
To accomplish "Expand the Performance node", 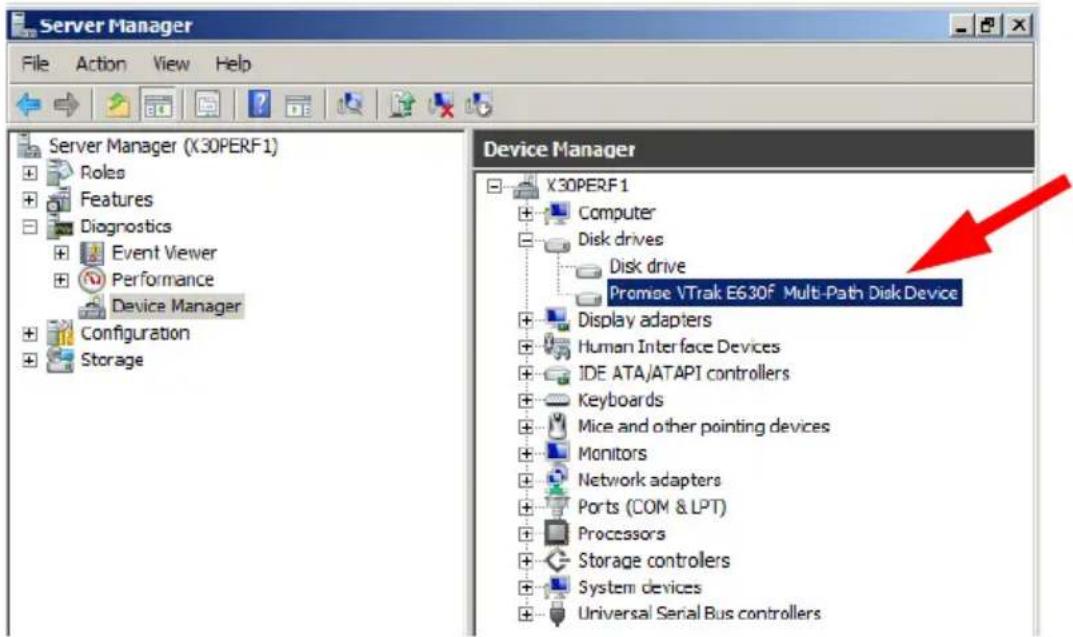I will point(61,280).
